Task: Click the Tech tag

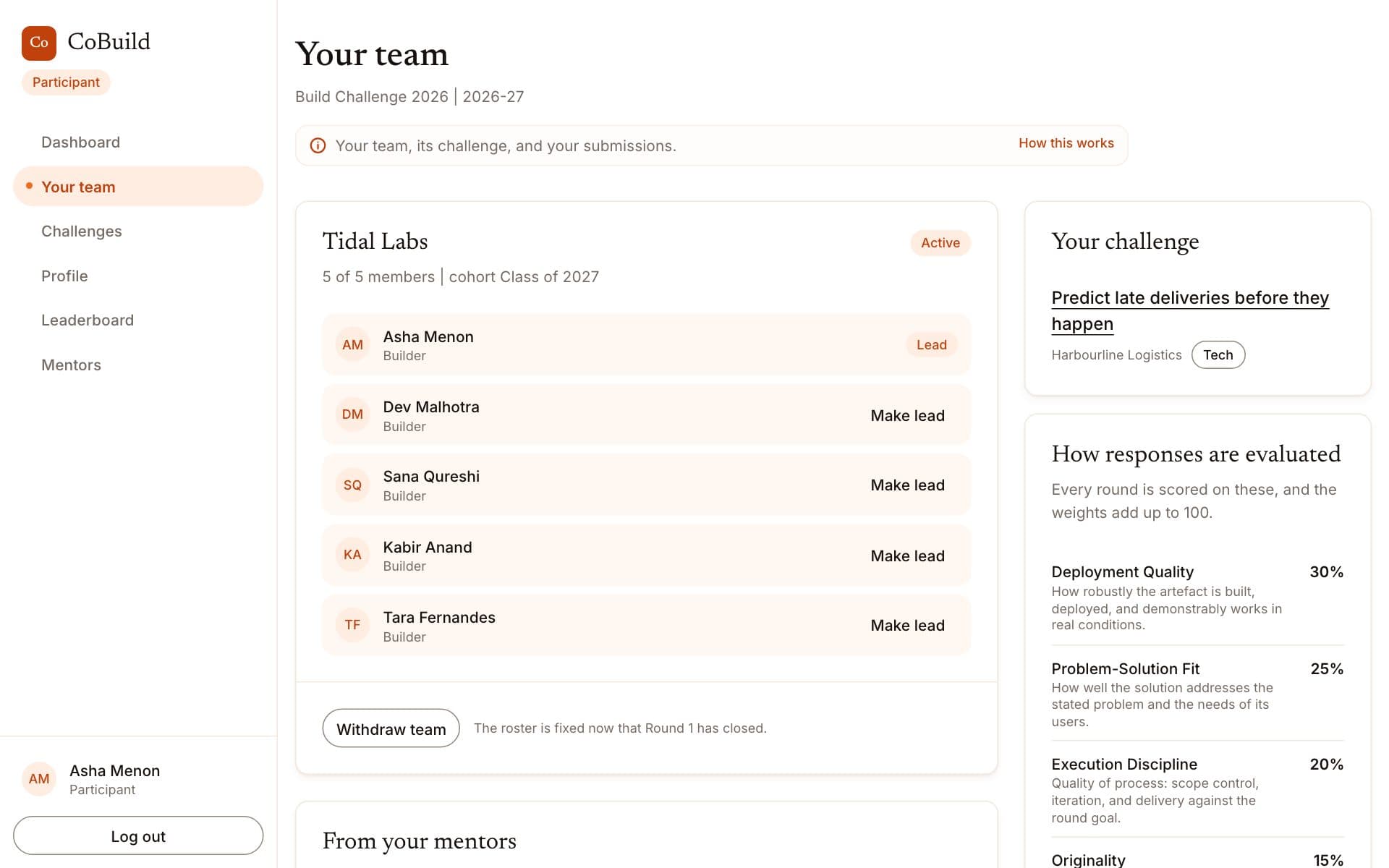Action: [1218, 355]
